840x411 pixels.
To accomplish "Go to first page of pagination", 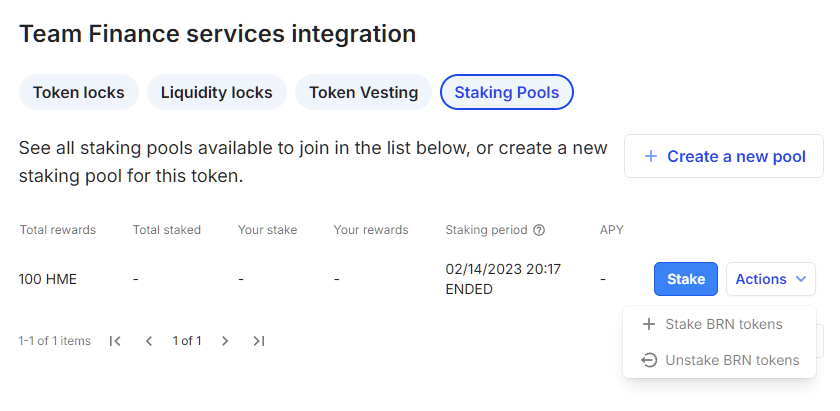I will [x=115, y=341].
